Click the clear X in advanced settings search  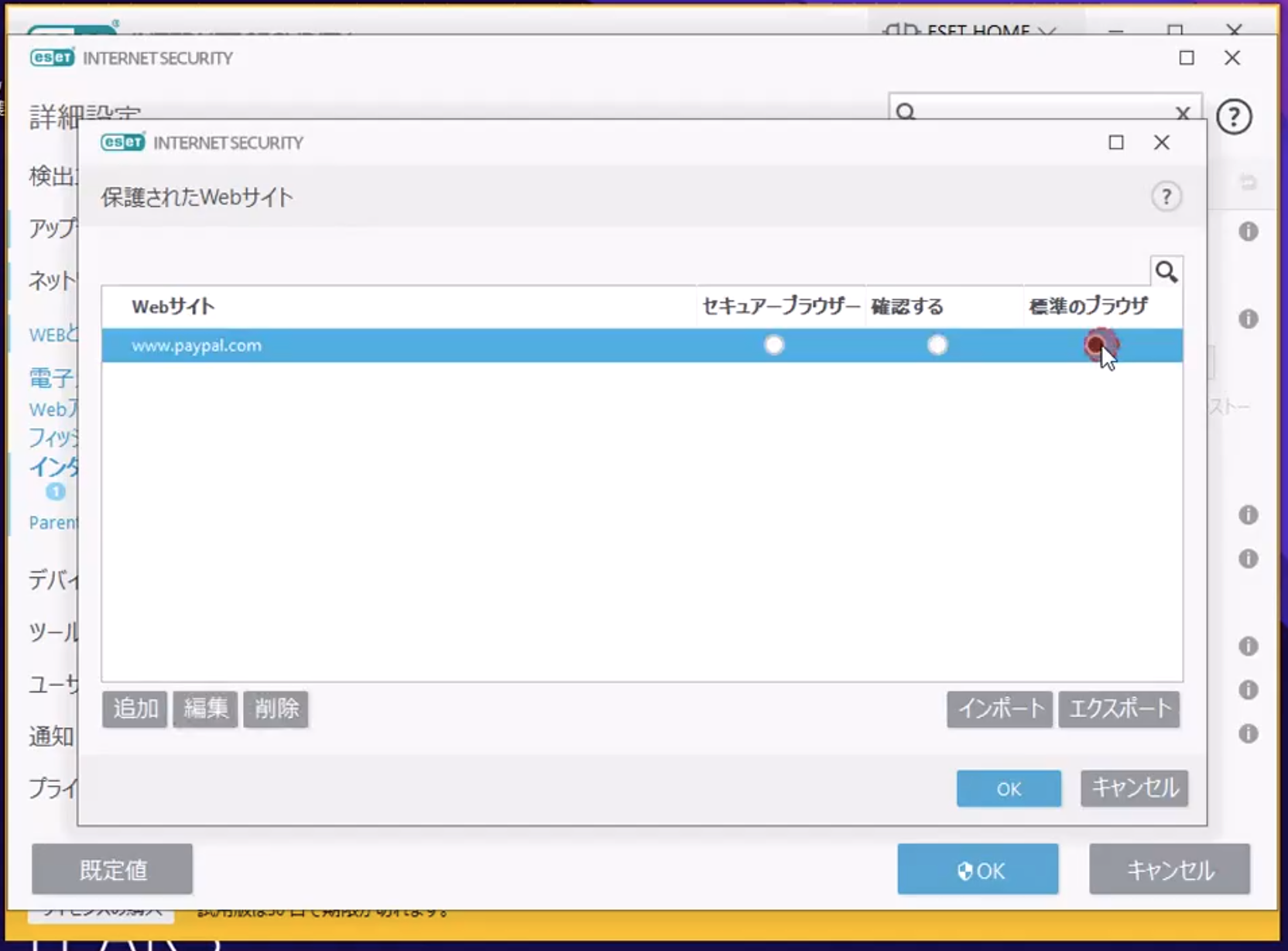(1182, 113)
